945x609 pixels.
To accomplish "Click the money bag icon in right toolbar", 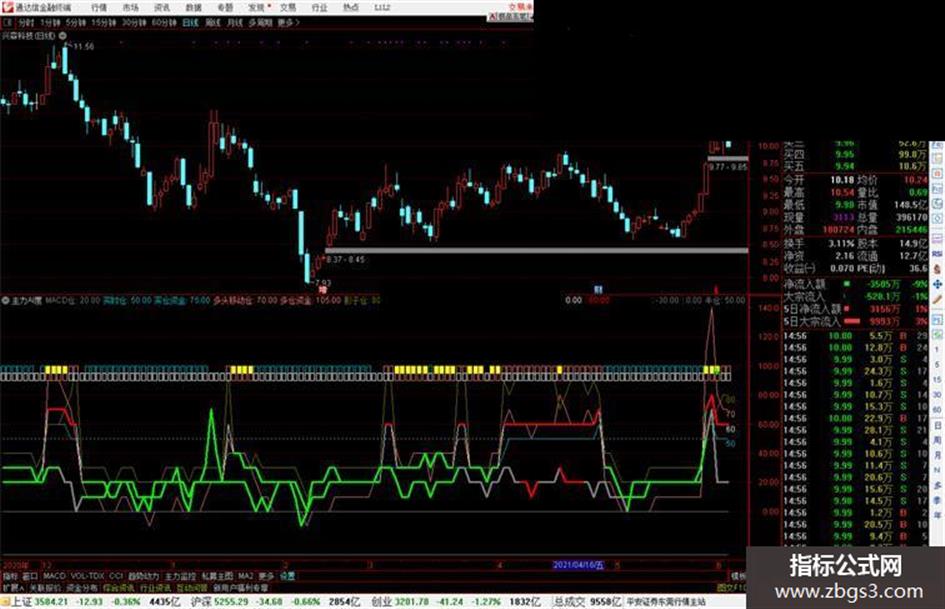I will click(x=937, y=269).
